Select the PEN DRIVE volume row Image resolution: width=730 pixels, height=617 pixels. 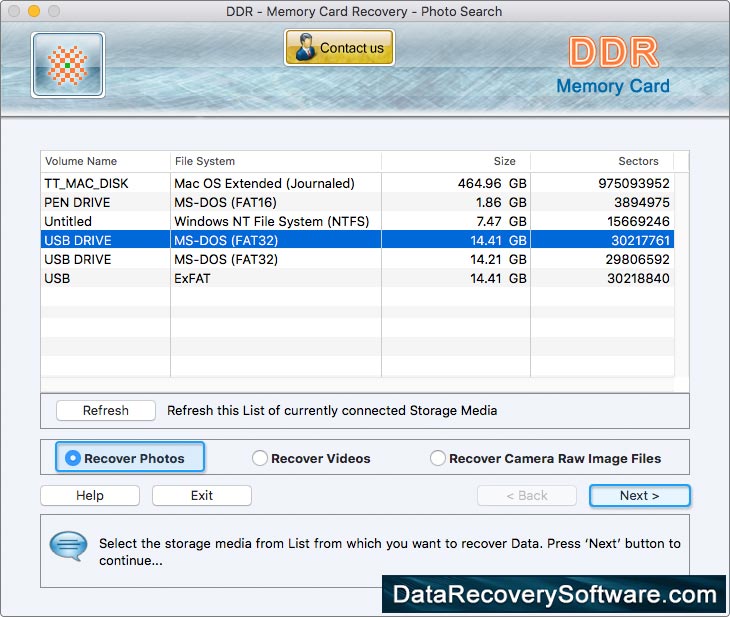(x=357, y=202)
